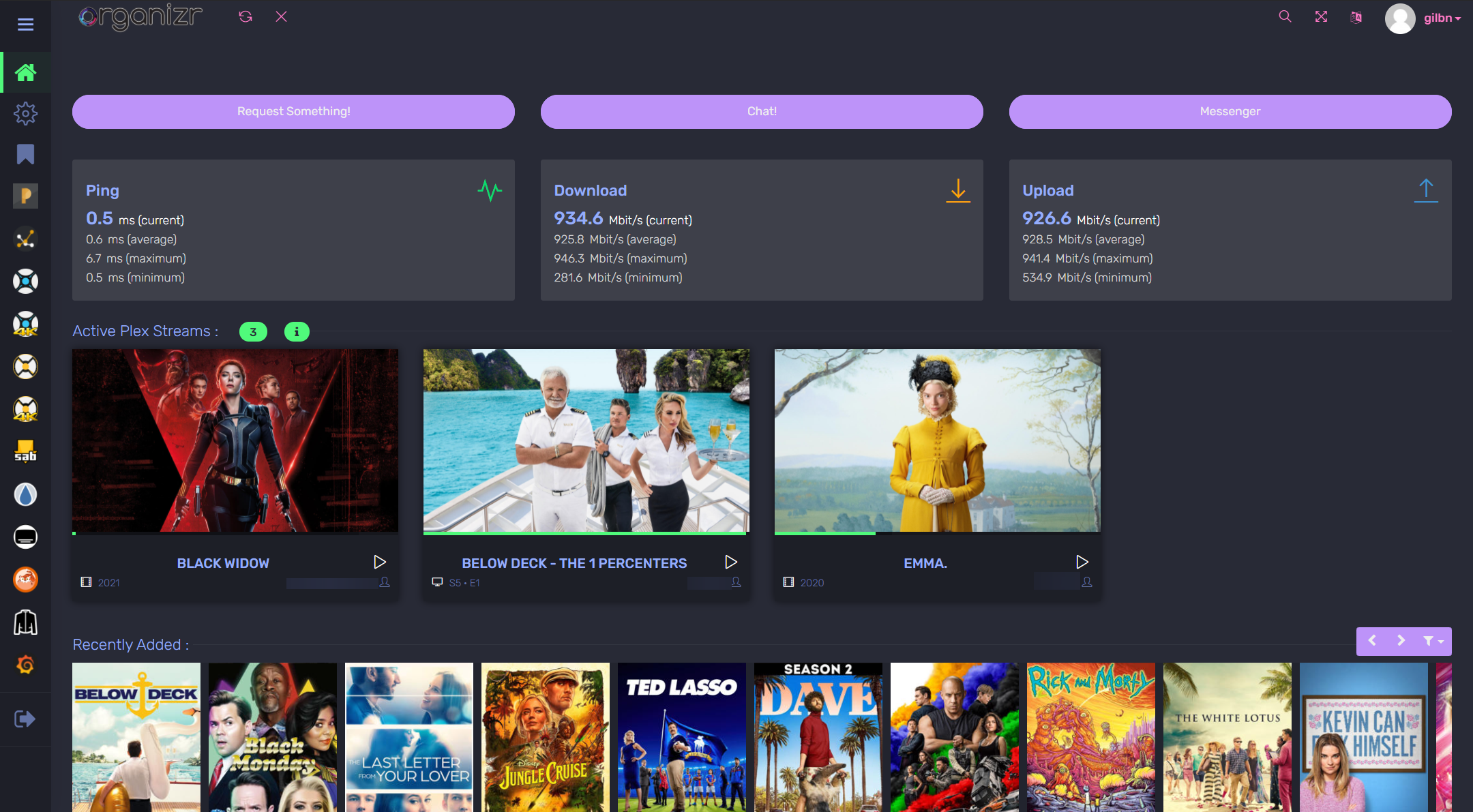Open the Jackett jacket icon tab

click(x=25, y=622)
